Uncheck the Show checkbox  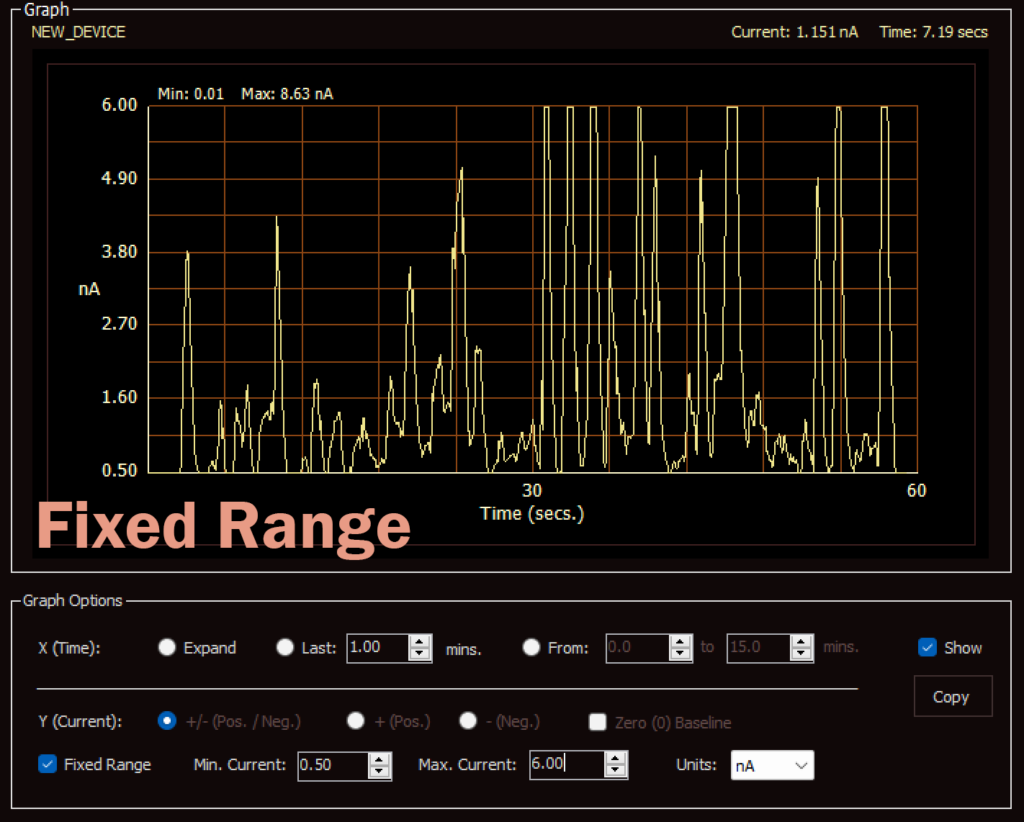pyautogui.click(x=925, y=648)
